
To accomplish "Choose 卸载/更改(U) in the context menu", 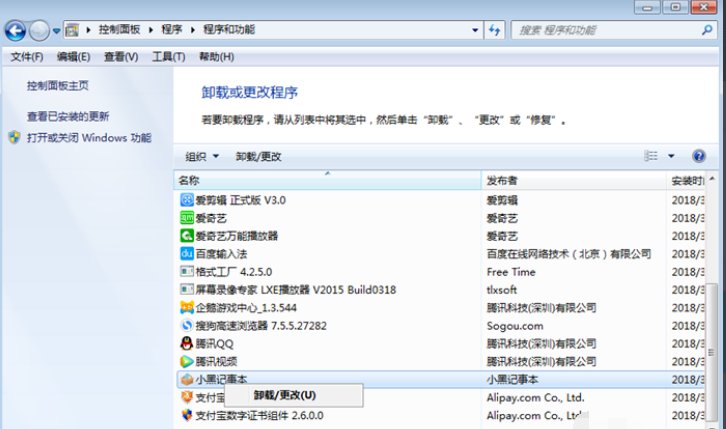I will tap(294, 396).
